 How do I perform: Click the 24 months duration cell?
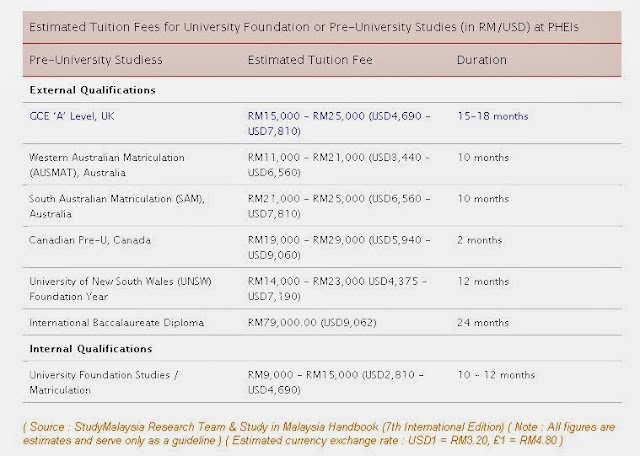[x=480, y=323]
